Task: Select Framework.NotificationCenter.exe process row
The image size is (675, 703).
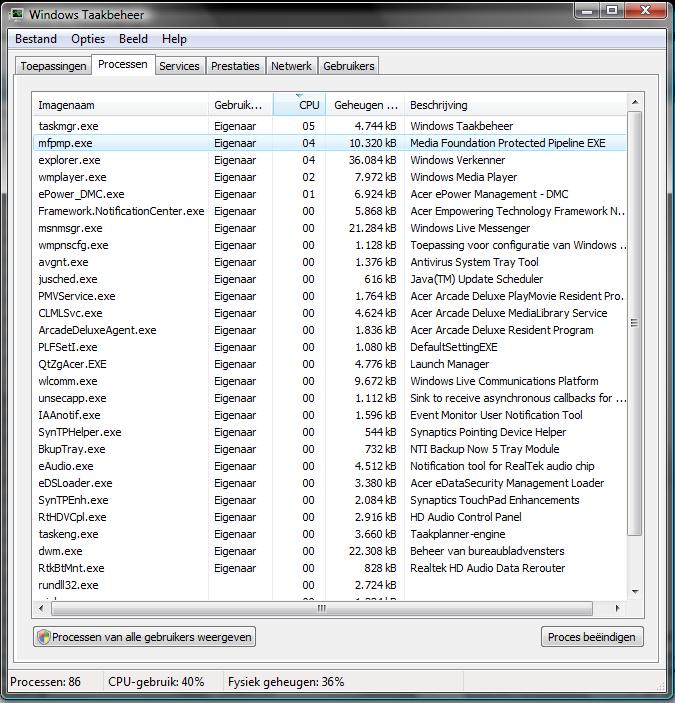Action: point(329,211)
